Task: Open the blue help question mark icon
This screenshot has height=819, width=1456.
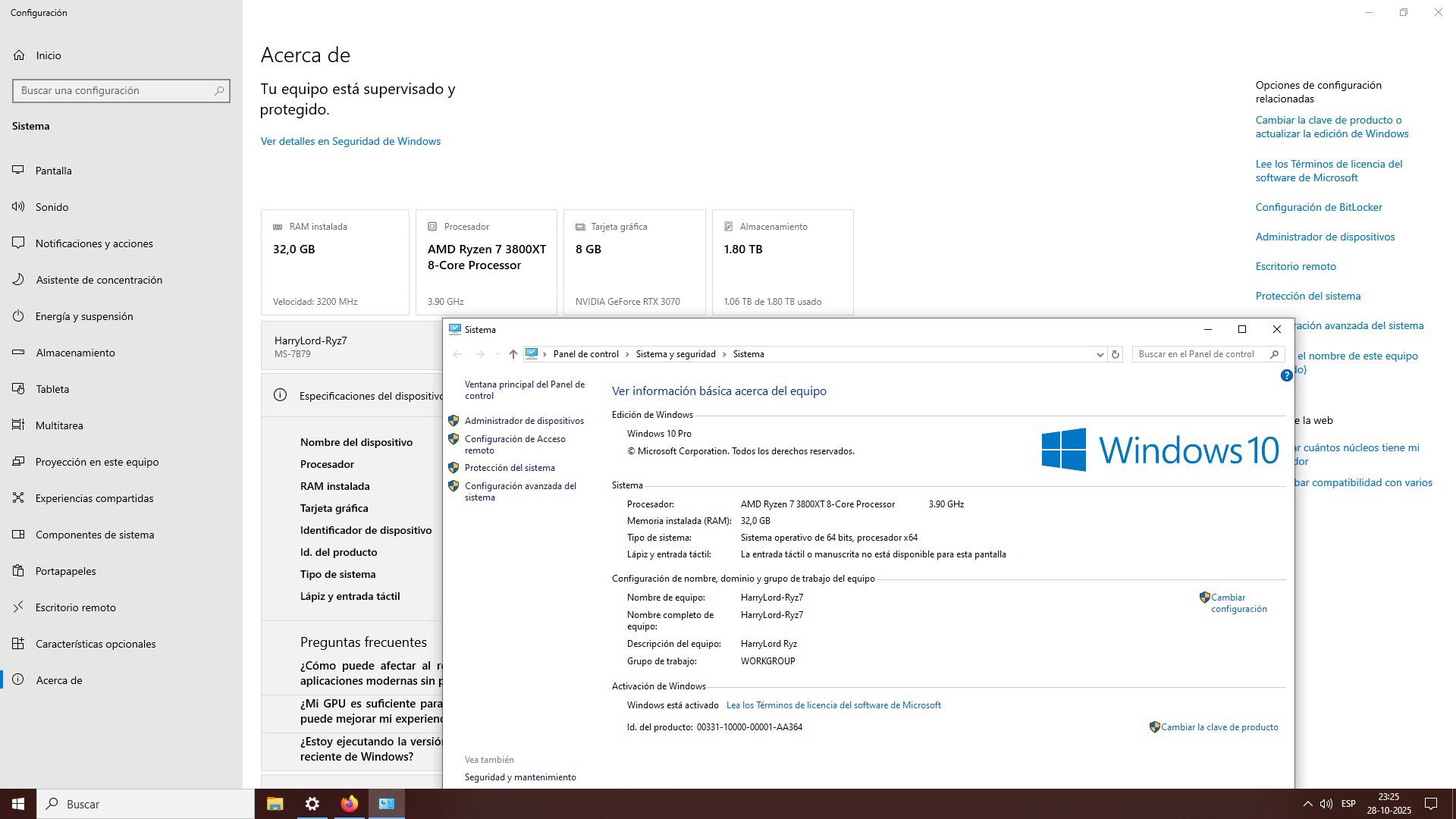Action: coord(1286,375)
